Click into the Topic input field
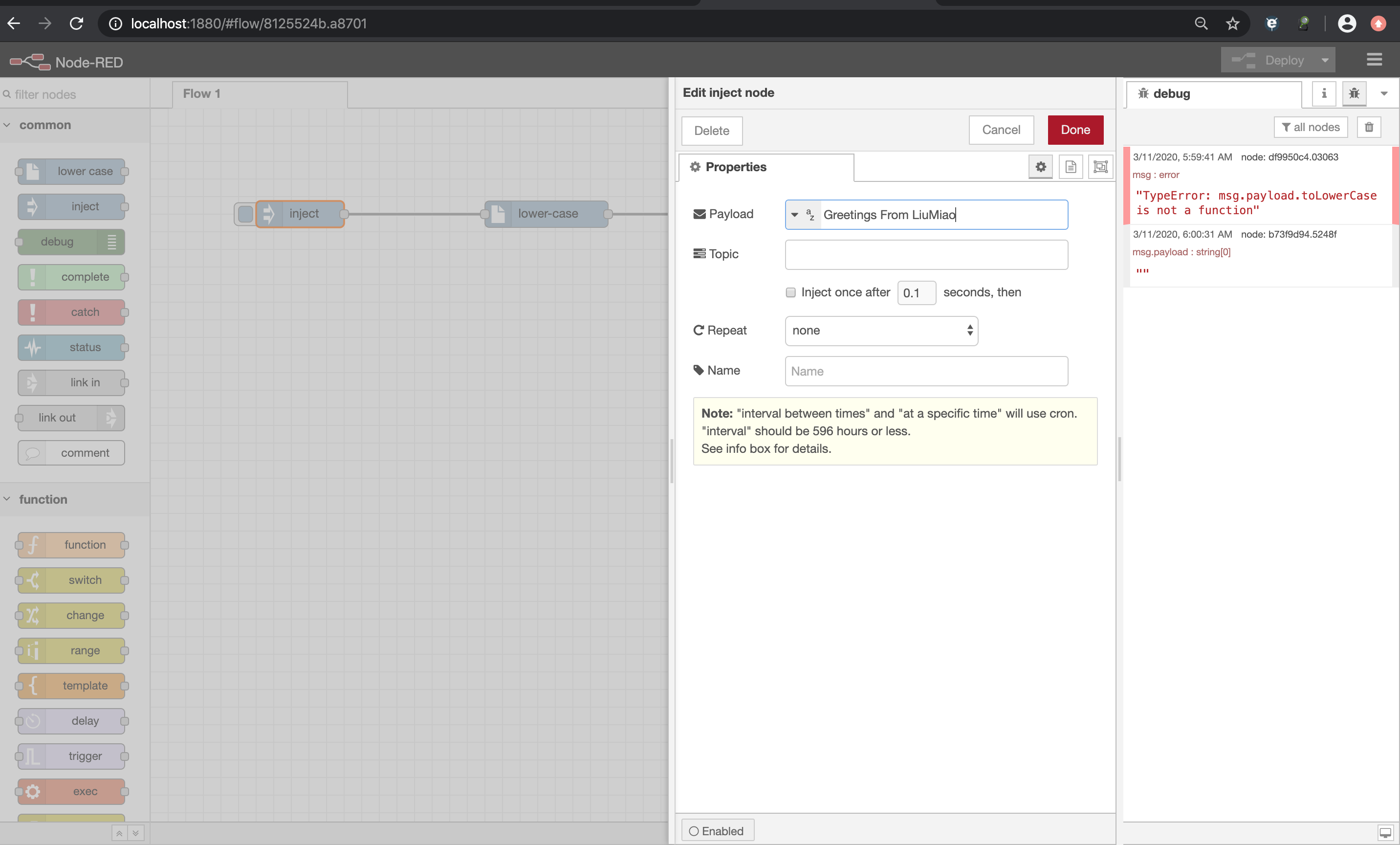The width and height of the screenshot is (1400, 845). [926, 255]
